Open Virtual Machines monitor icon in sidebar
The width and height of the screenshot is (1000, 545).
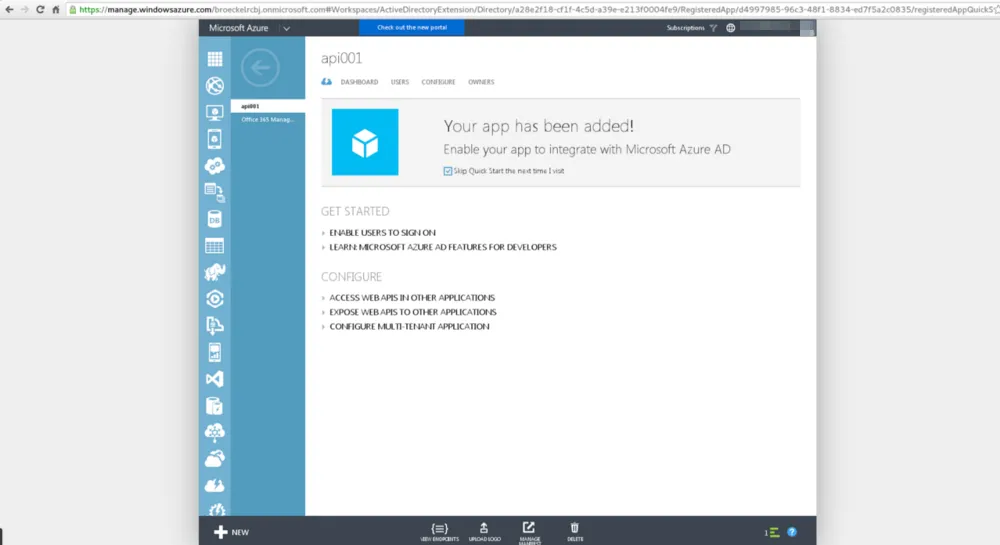pos(215,113)
